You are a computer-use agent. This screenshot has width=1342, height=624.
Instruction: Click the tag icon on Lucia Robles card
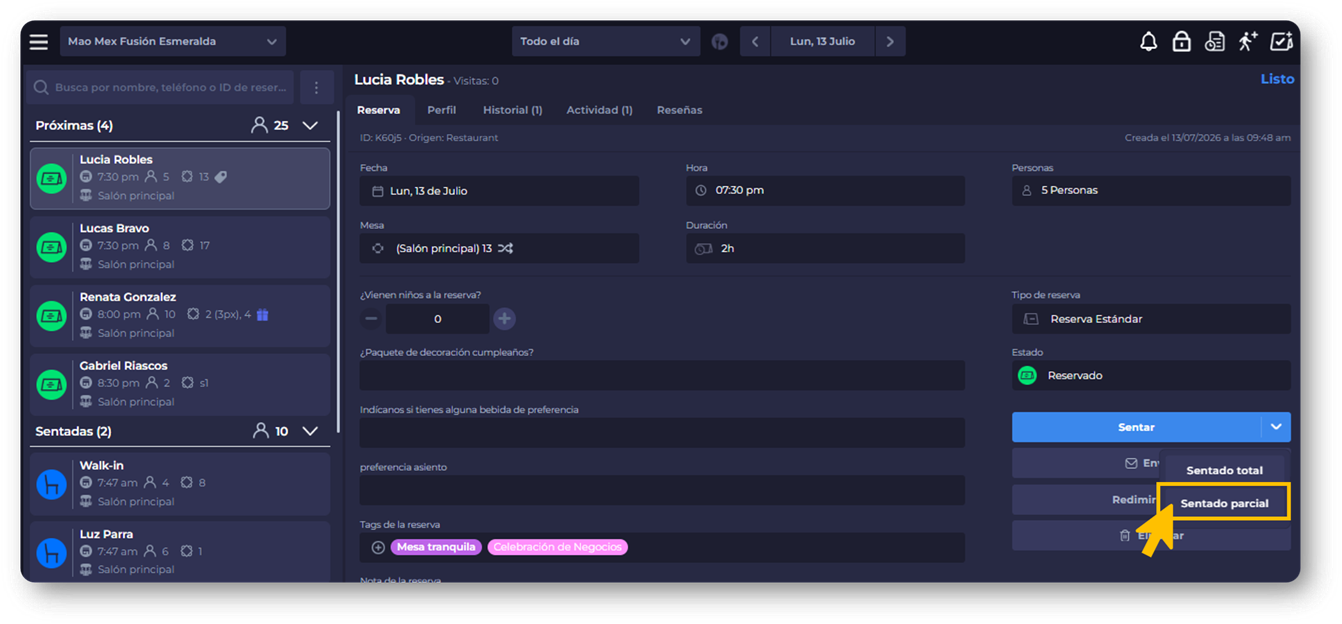click(x=221, y=177)
